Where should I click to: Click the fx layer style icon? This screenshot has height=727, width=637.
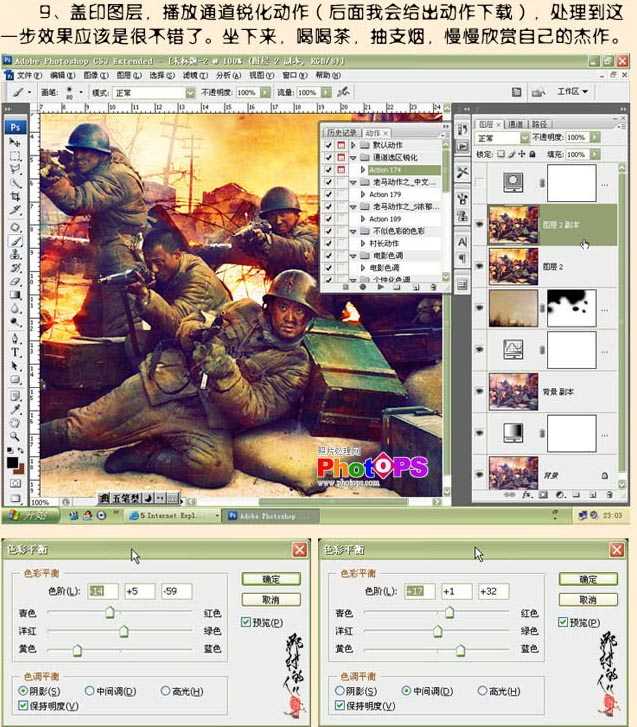click(527, 495)
